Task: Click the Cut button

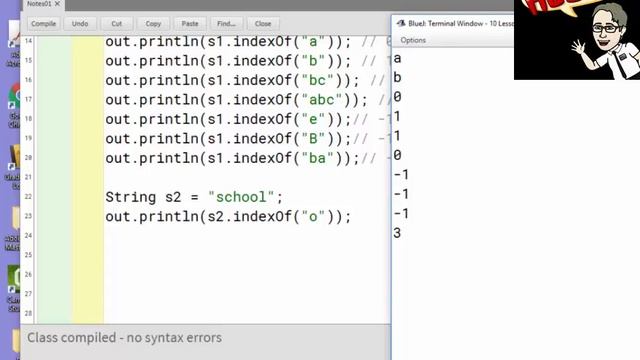Action: coord(117,24)
